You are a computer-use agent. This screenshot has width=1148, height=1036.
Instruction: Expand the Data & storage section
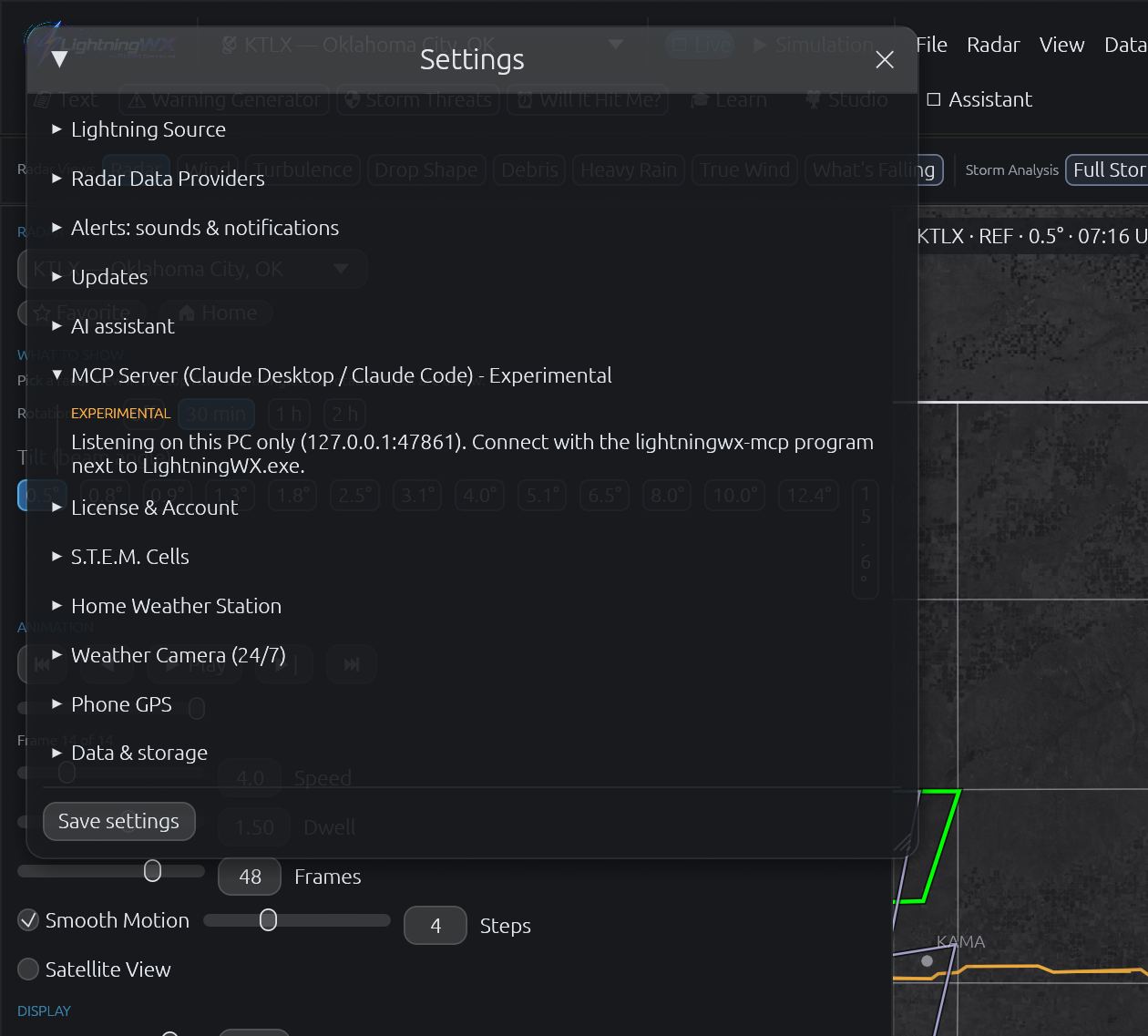point(129,753)
